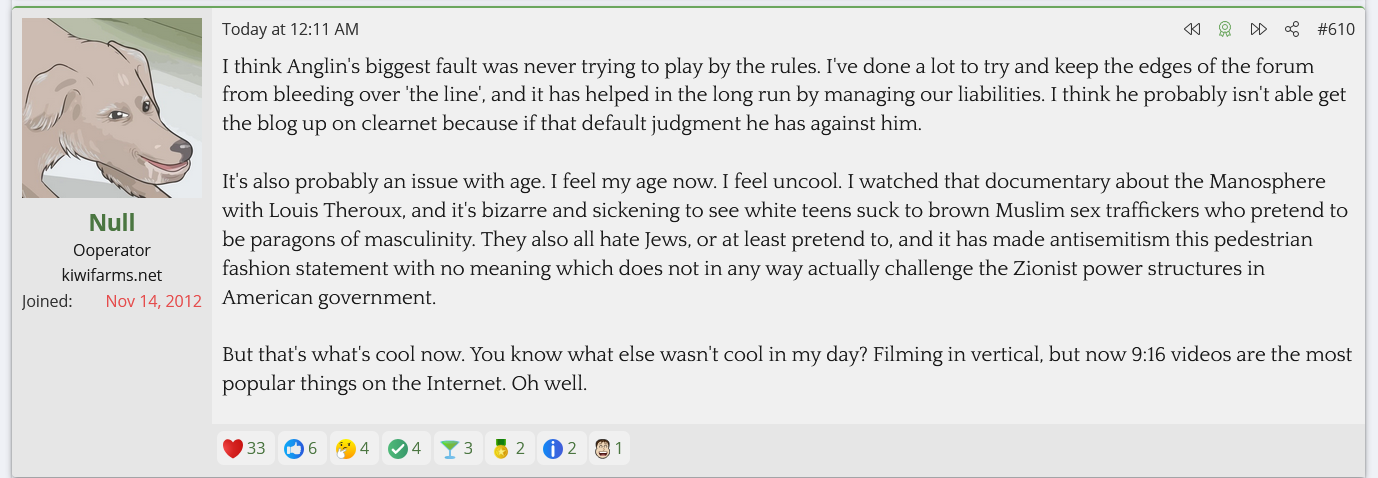Screen dimensions: 1378x478
Task: Jump to previous post with rewind arrows
Action: click(x=1191, y=30)
